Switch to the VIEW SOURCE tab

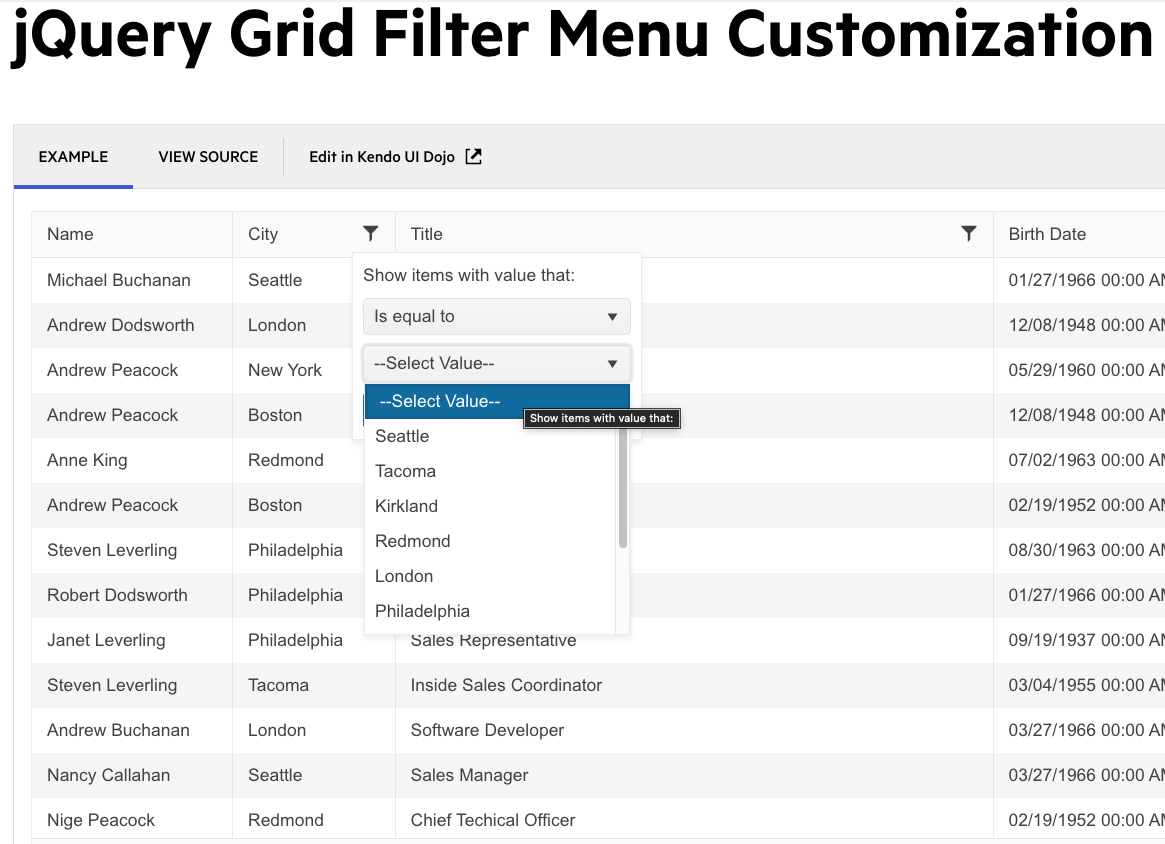pos(208,157)
